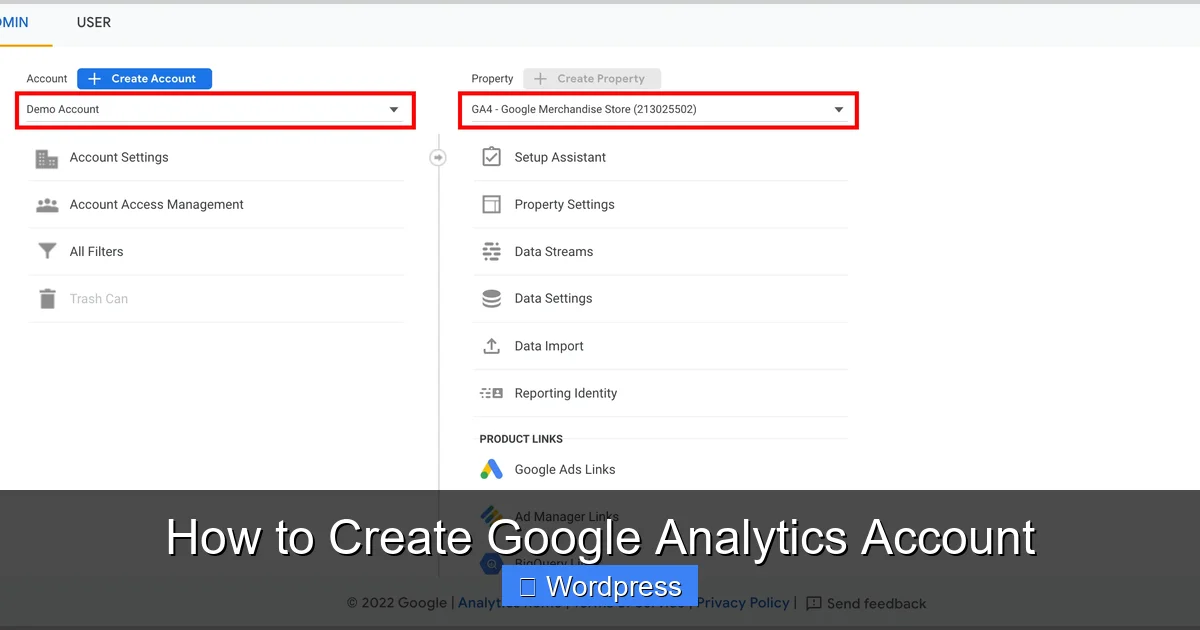Open Reporting Identity settings

565,392
